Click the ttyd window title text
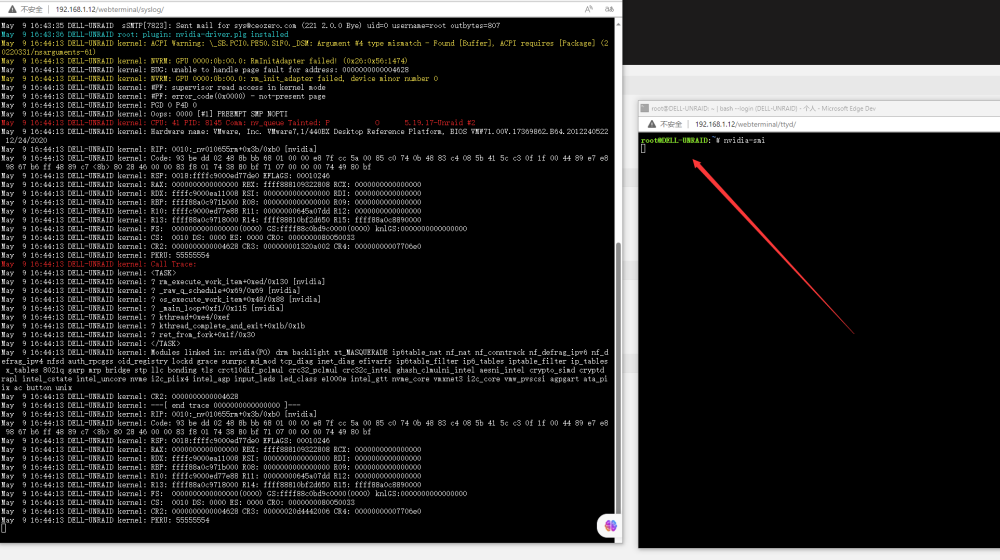The image size is (1000, 560). coord(763,108)
